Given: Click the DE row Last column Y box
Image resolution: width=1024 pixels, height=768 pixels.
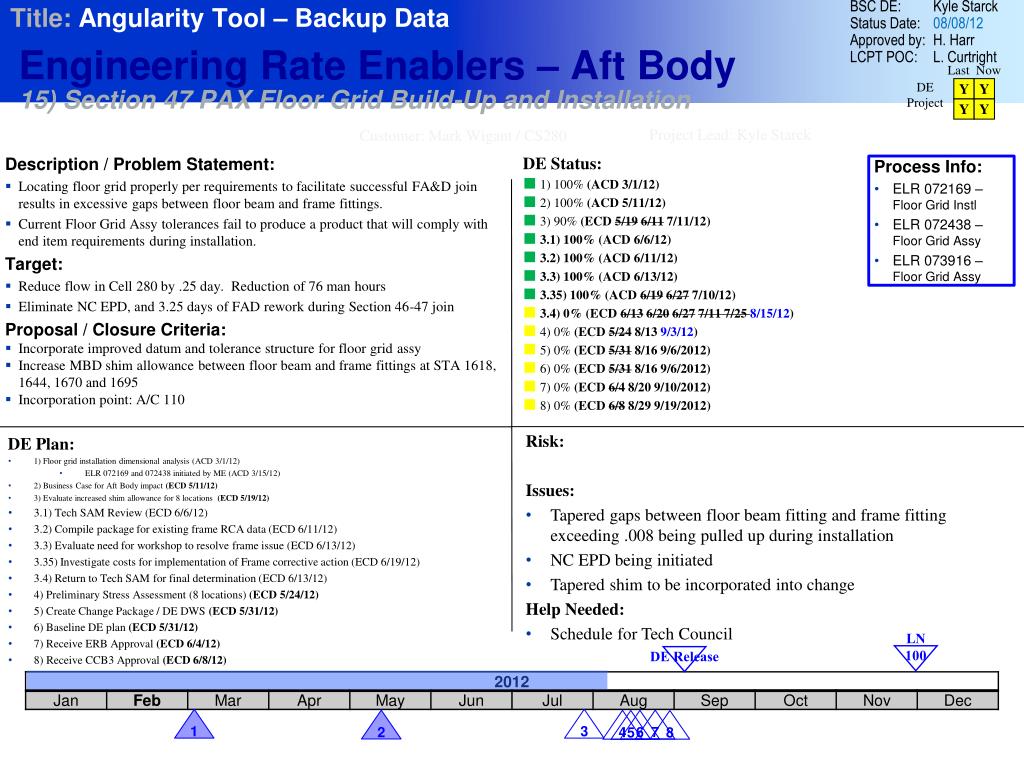Looking at the screenshot, I should [x=963, y=89].
